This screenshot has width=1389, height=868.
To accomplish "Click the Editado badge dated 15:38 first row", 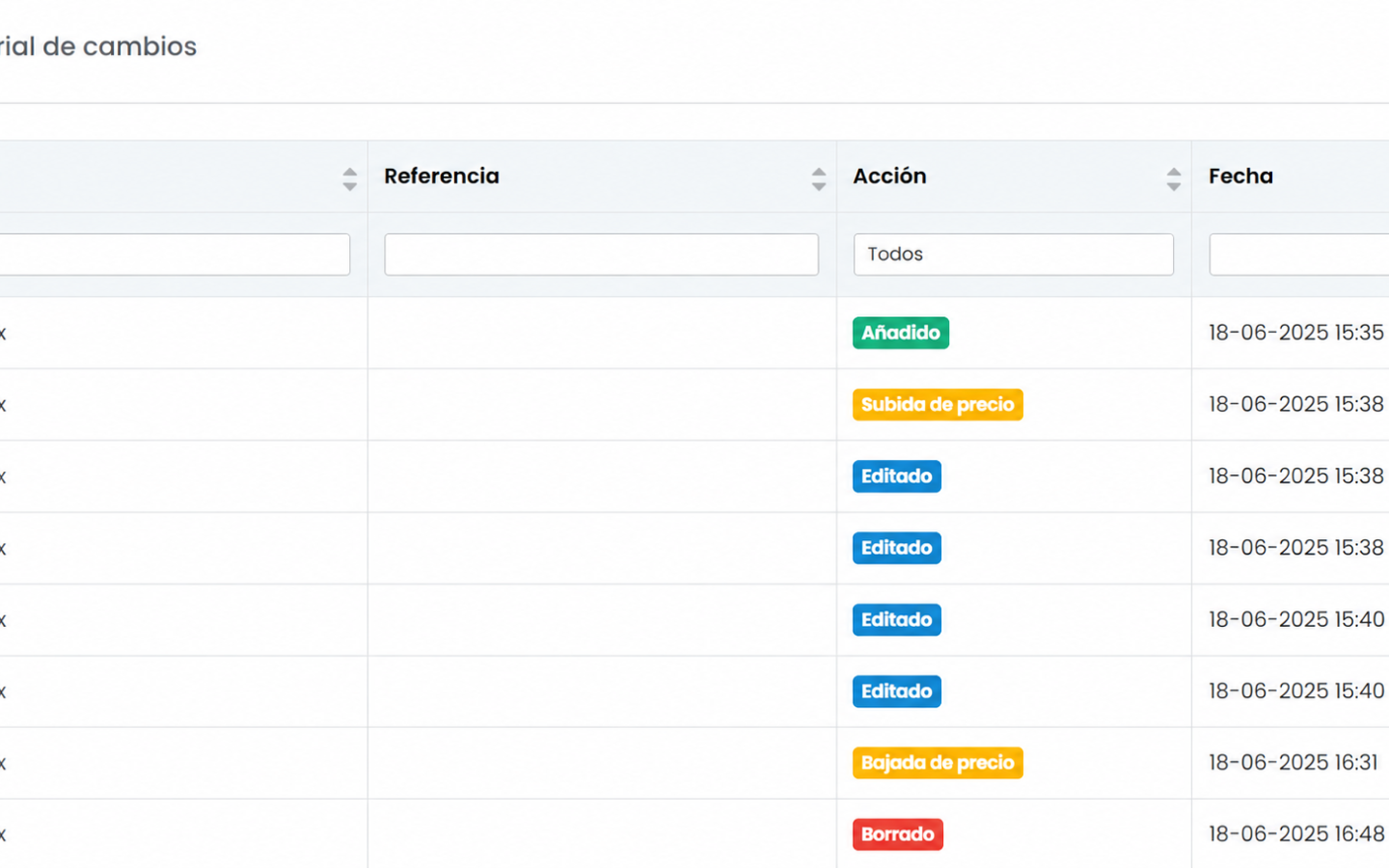I will pyautogui.click(x=897, y=476).
